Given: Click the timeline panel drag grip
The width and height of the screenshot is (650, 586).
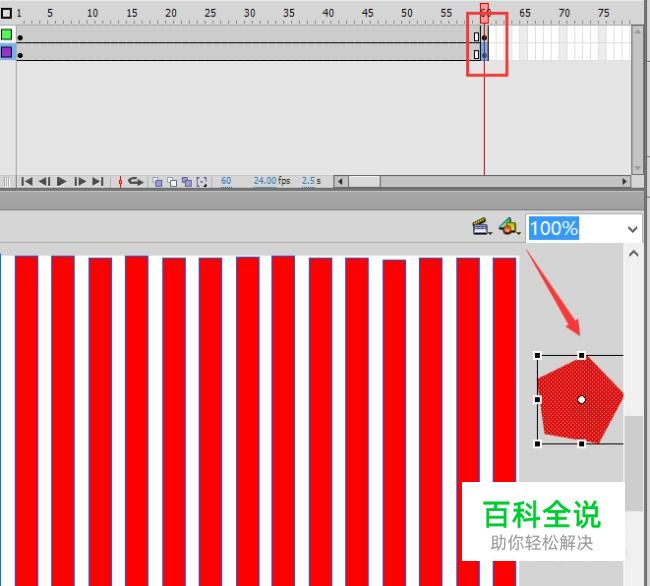Looking at the screenshot, I should pos(7,182).
